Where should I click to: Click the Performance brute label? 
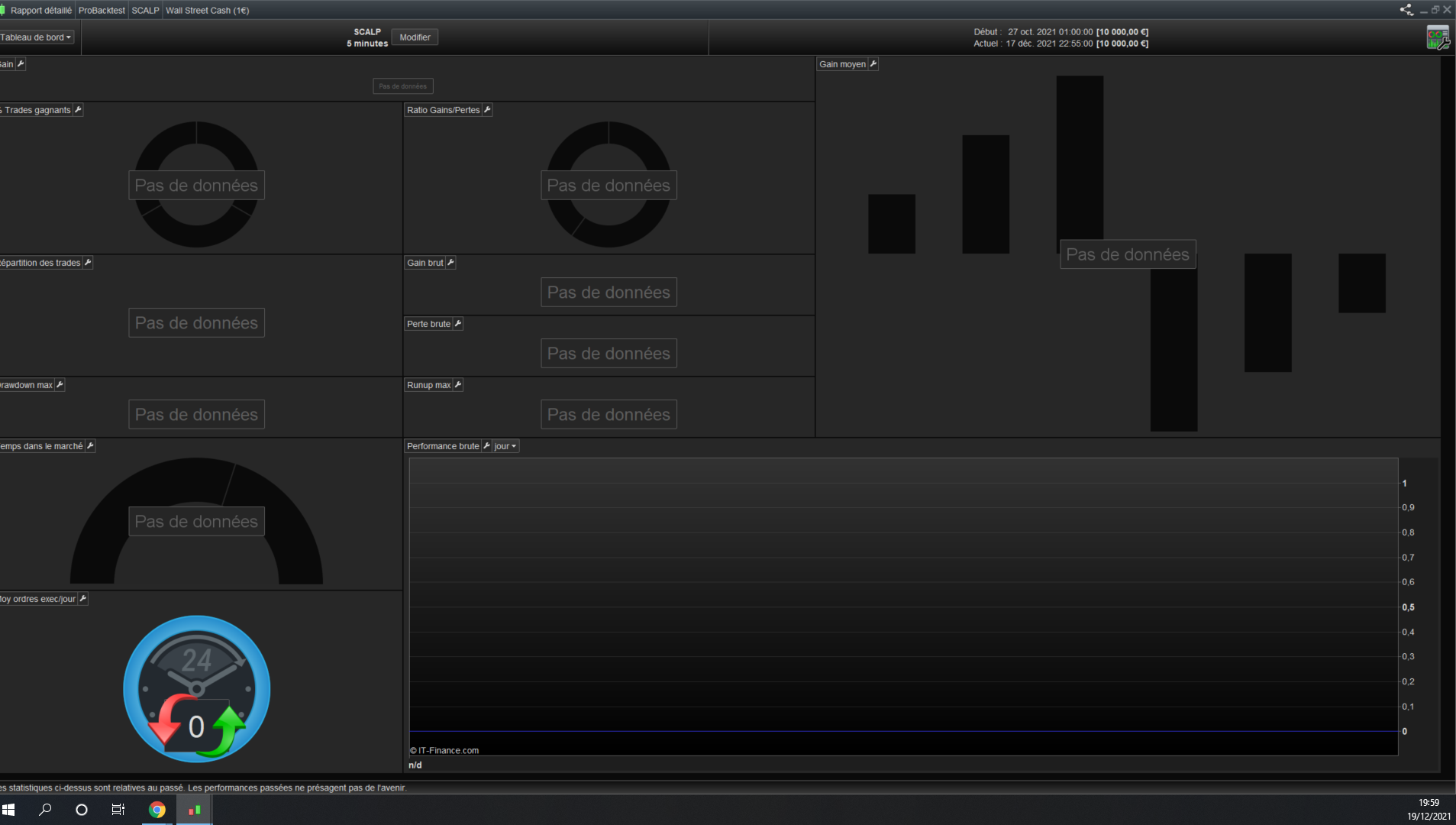[443, 446]
